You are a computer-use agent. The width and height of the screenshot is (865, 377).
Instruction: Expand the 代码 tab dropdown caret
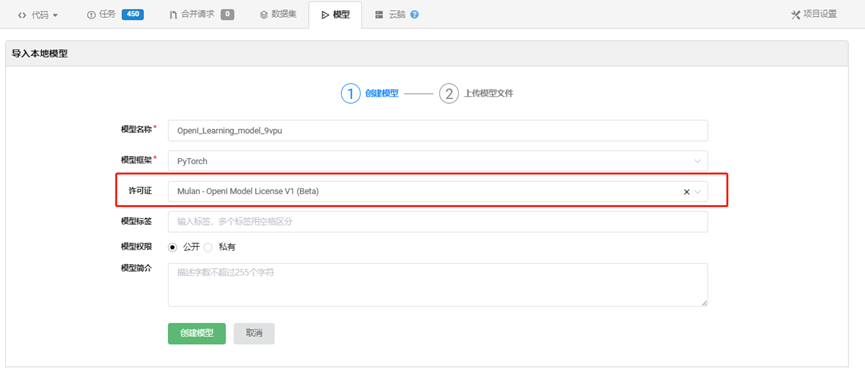tap(55, 15)
